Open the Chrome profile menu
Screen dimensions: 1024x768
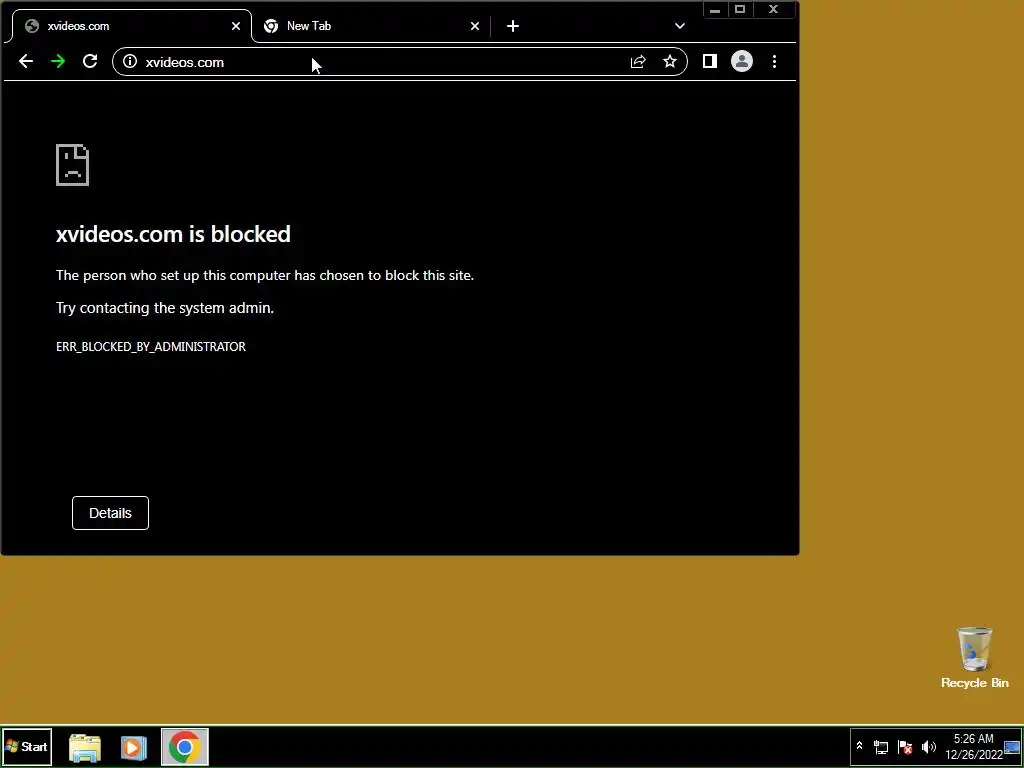pyautogui.click(x=742, y=61)
